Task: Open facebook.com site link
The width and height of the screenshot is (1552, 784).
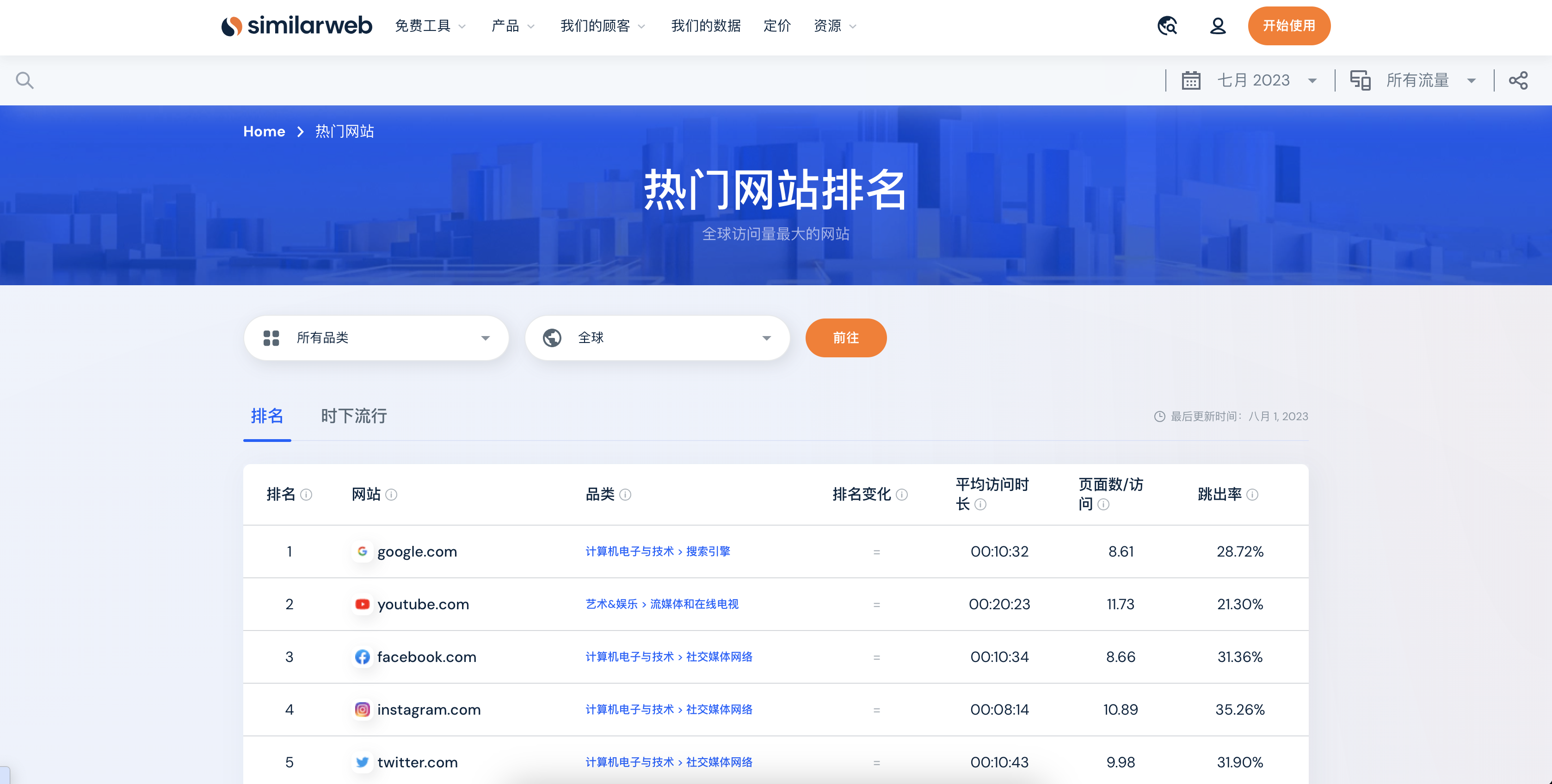Action: click(x=426, y=656)
